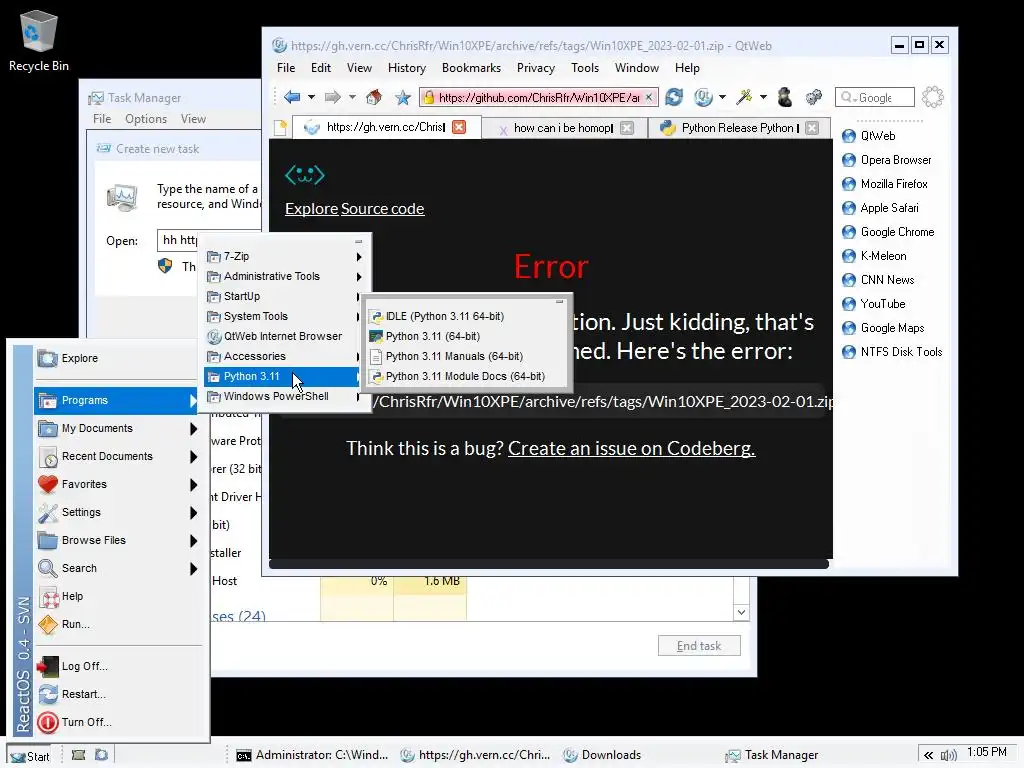Choose Log Off... in start menu
The height and width of the screenshot is (768, 1024).
[x=118, y=667]
